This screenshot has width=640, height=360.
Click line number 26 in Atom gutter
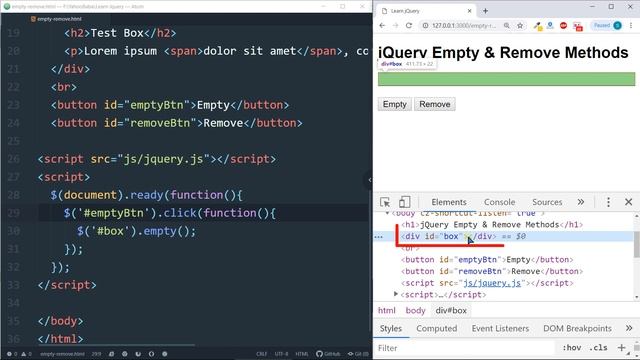13,159
